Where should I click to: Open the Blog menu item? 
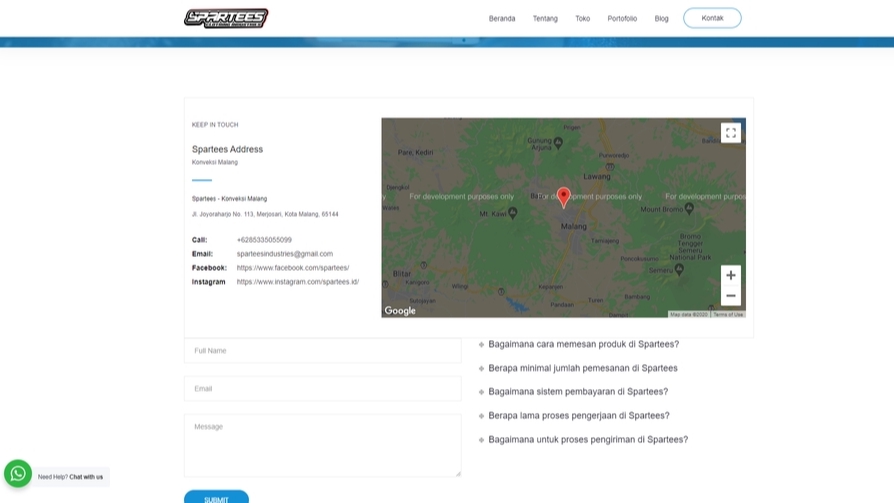pyautogui.click(x=661, y=18)
